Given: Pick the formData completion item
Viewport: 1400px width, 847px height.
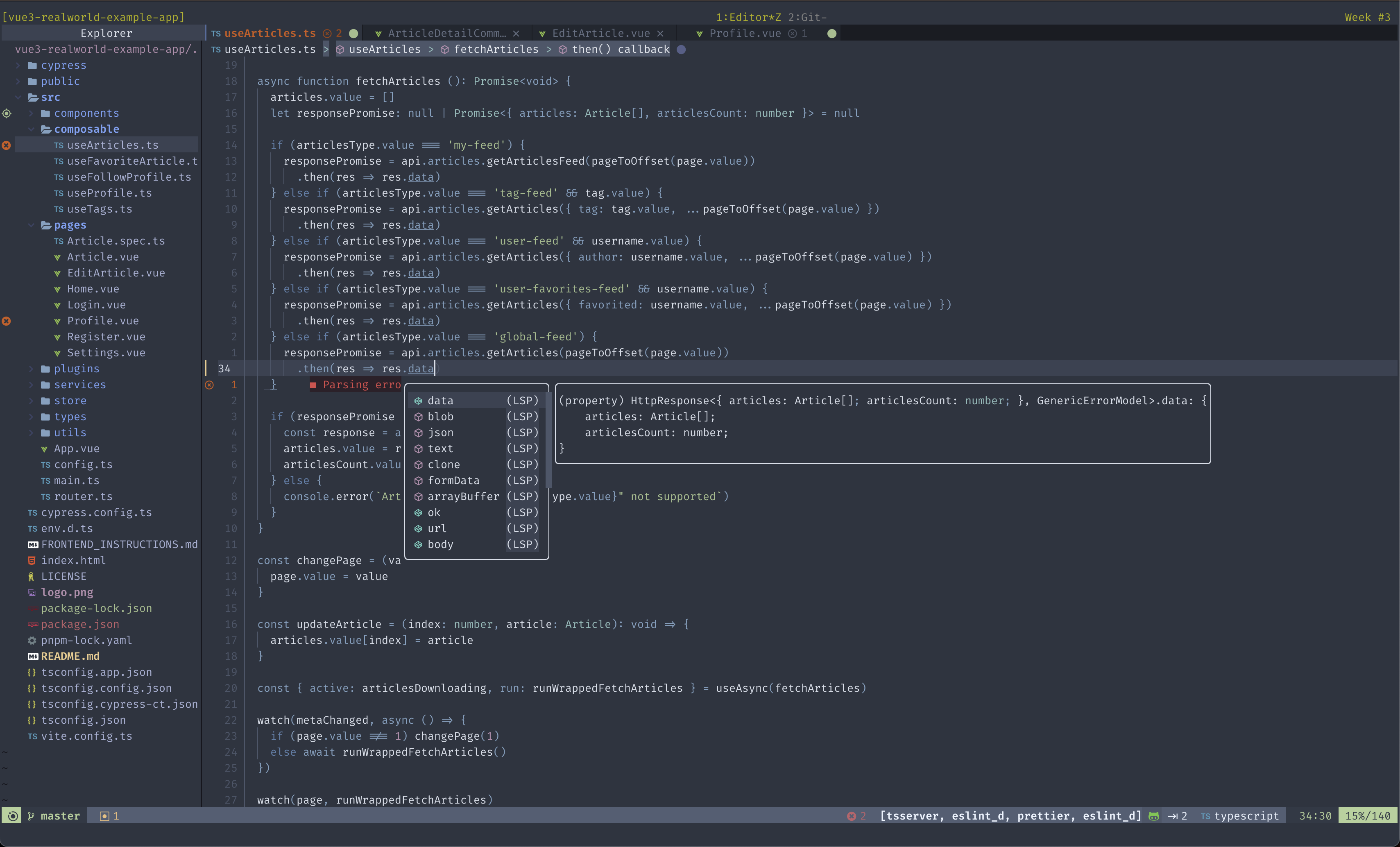Looking at the screenshot, I should click(453, 480).
